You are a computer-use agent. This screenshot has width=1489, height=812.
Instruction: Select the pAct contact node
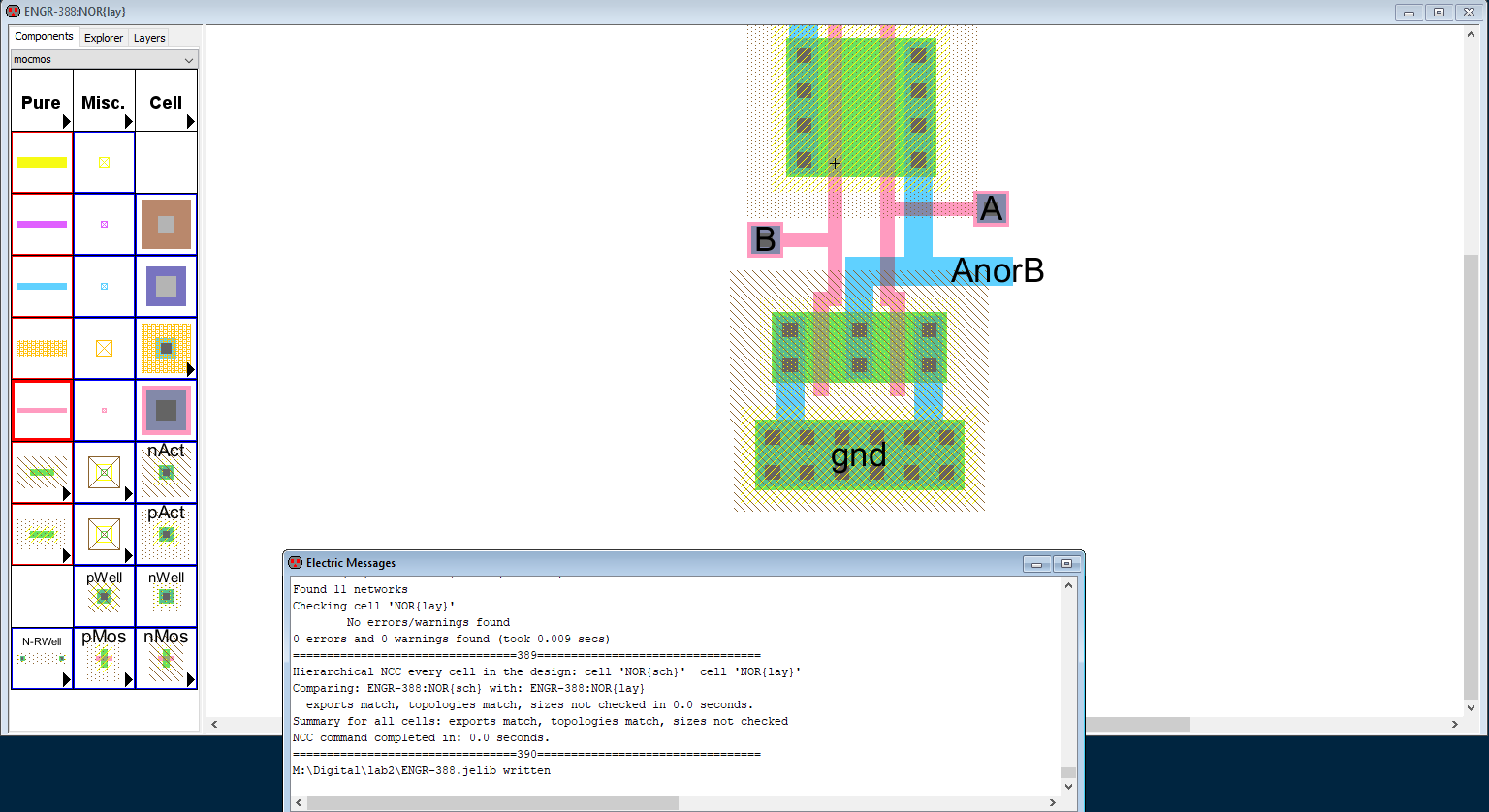click(166, 534)
